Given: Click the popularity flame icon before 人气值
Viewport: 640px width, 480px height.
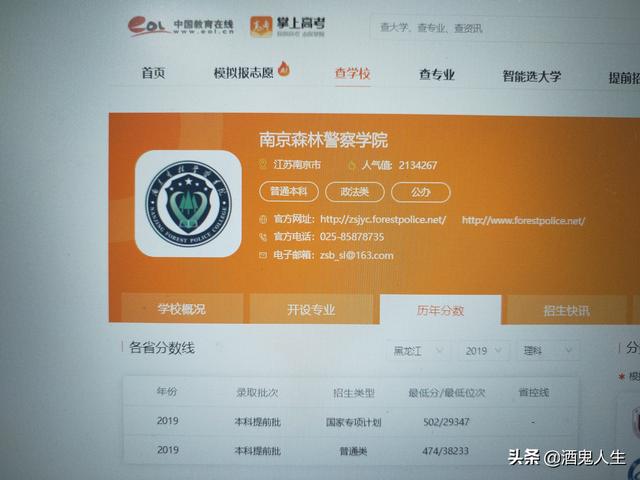Looking at the screenshot, I should tap(351, 165).
